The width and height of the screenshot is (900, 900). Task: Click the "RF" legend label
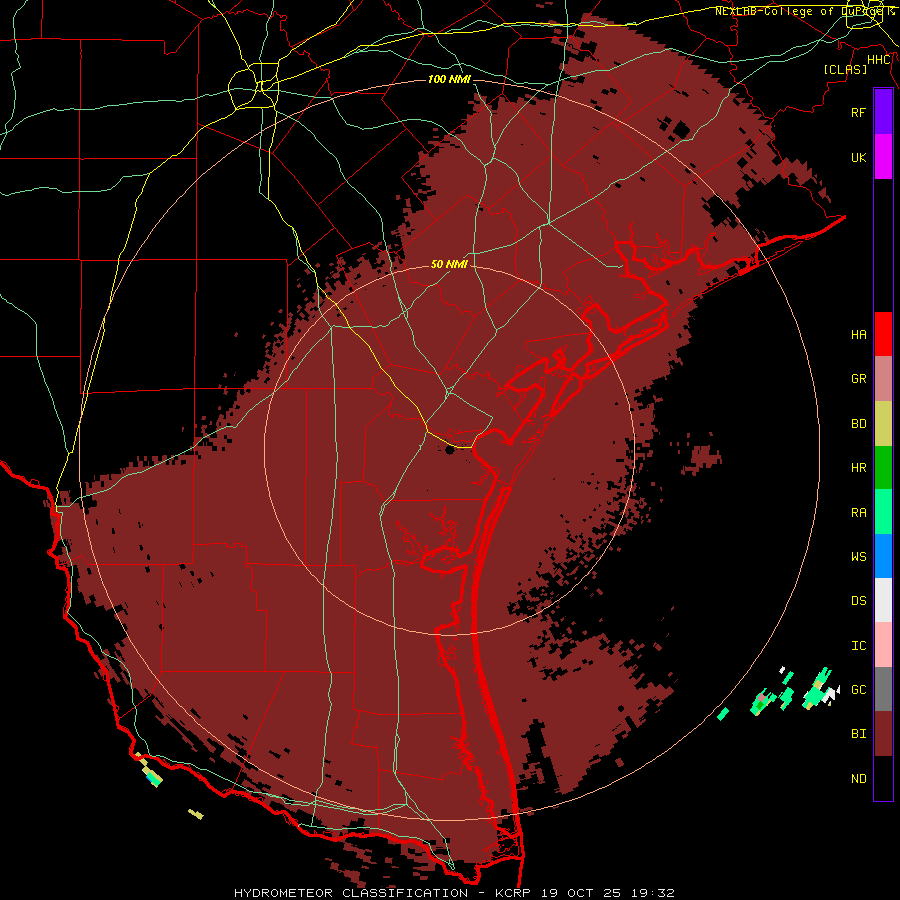858,112
